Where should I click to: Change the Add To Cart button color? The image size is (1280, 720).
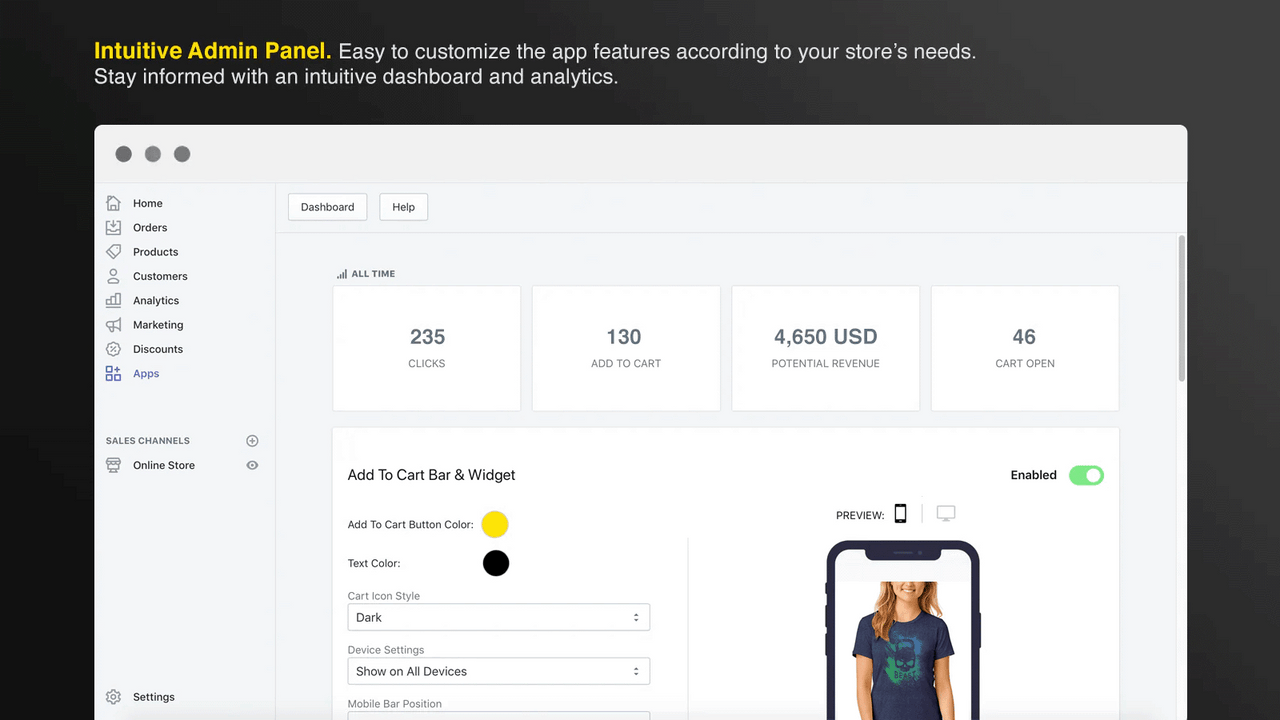[495, 524]
